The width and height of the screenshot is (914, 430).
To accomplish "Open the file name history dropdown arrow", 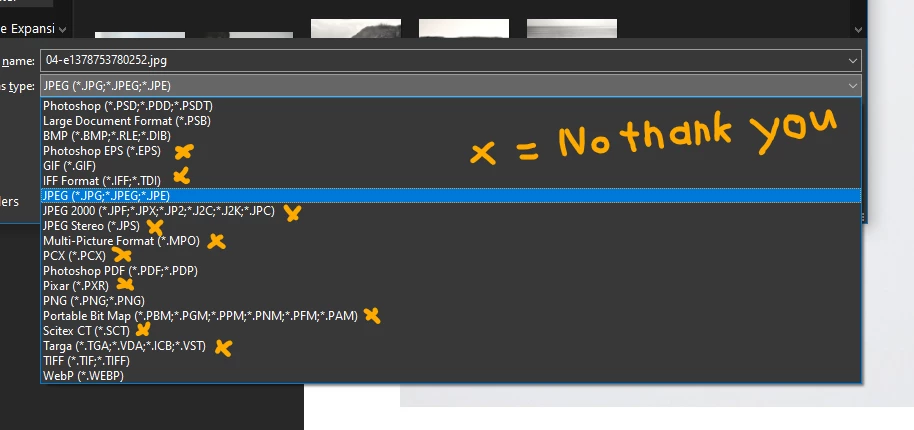I will (x=853, y=61).
